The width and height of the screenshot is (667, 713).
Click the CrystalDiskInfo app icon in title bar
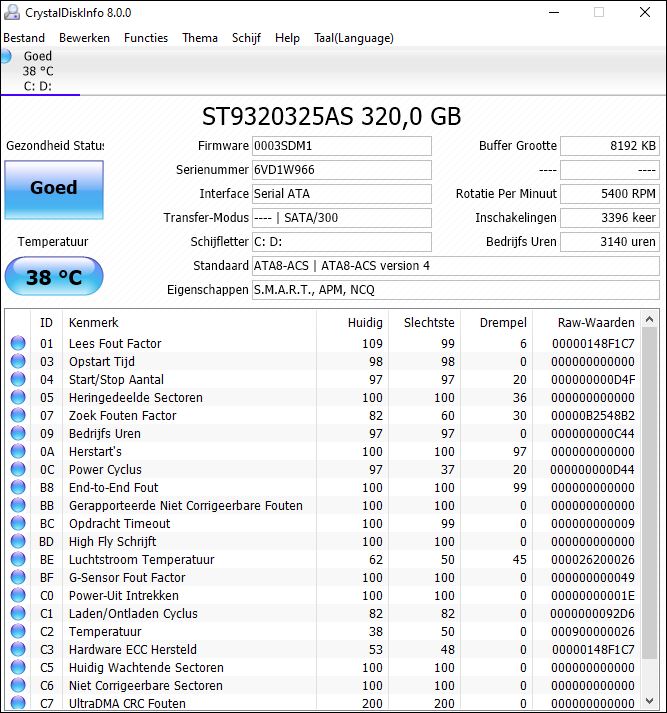(x=12, y=13)
